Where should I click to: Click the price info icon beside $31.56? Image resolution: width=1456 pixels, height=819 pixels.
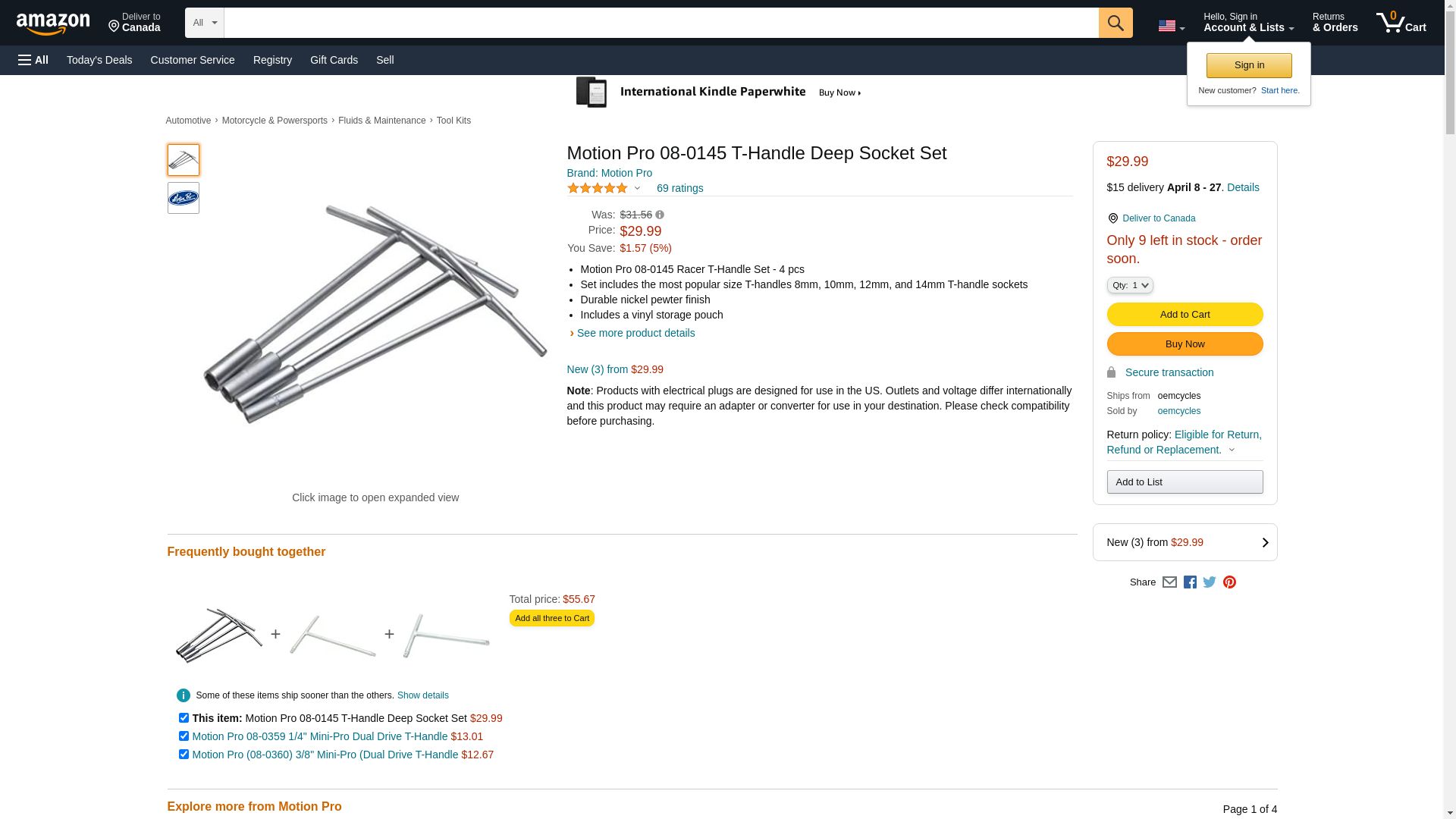(660, 215)
